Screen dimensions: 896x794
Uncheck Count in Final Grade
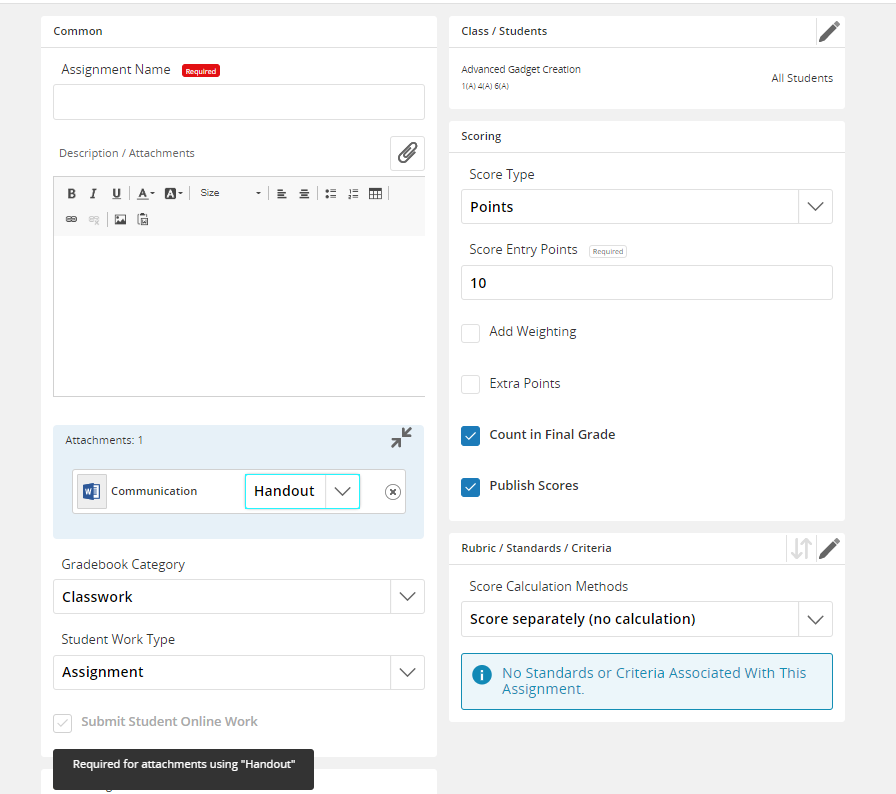tap(470, 435)
